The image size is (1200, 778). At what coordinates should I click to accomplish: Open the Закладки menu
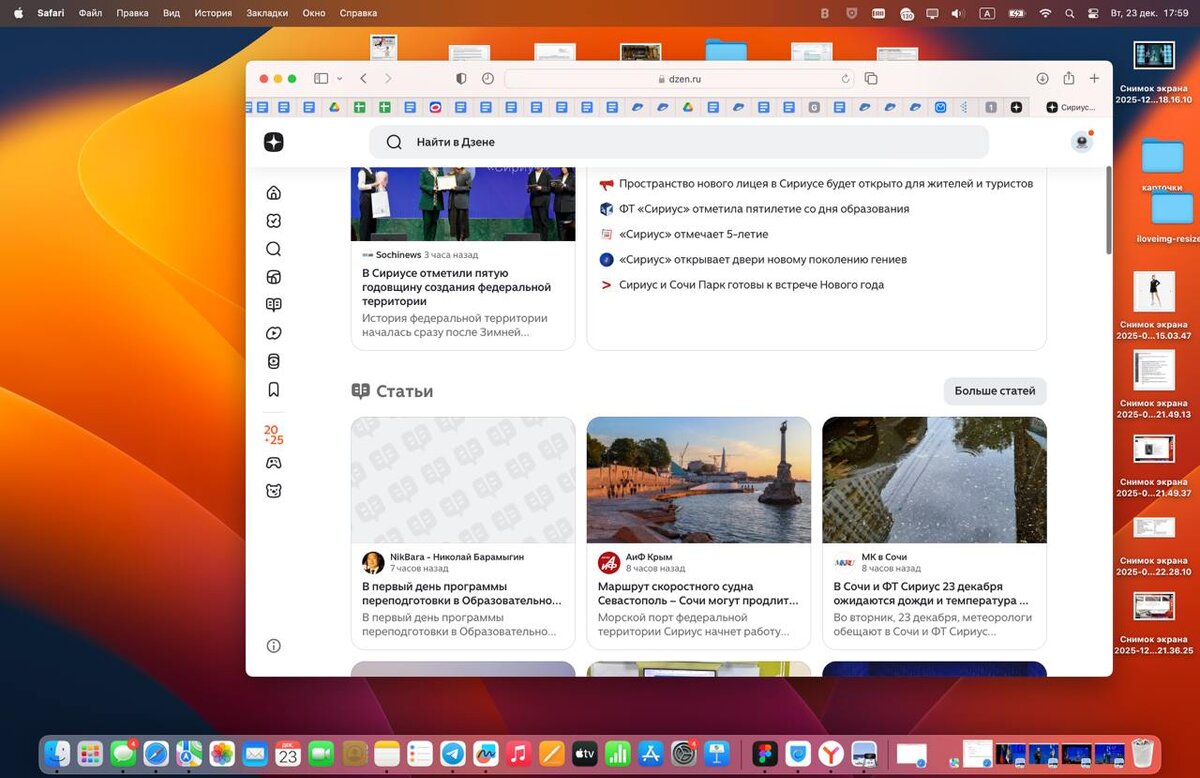tap(267, 13)
